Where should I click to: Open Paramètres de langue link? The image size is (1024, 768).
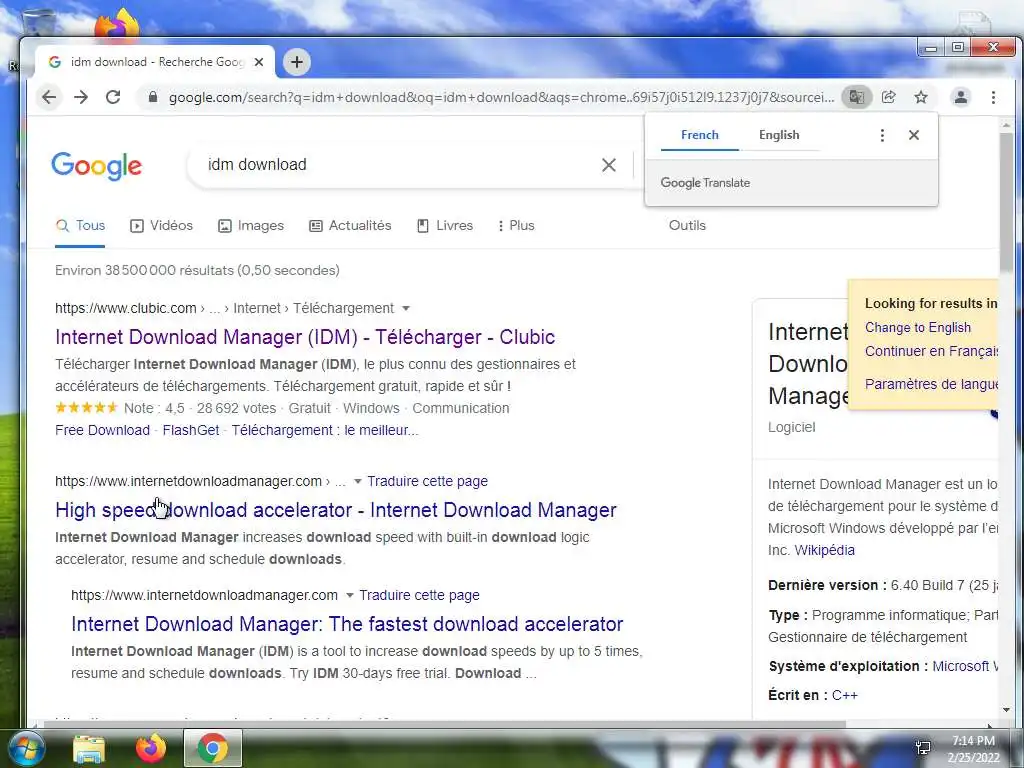931,384
